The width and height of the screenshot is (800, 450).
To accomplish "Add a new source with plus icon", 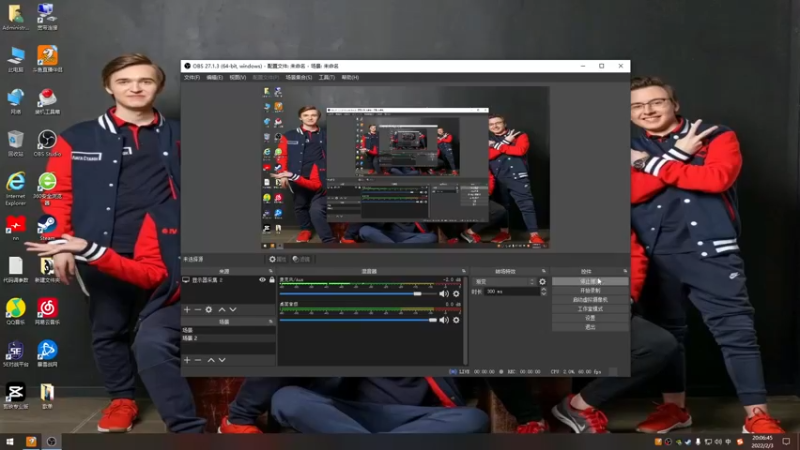I will 187,310.
